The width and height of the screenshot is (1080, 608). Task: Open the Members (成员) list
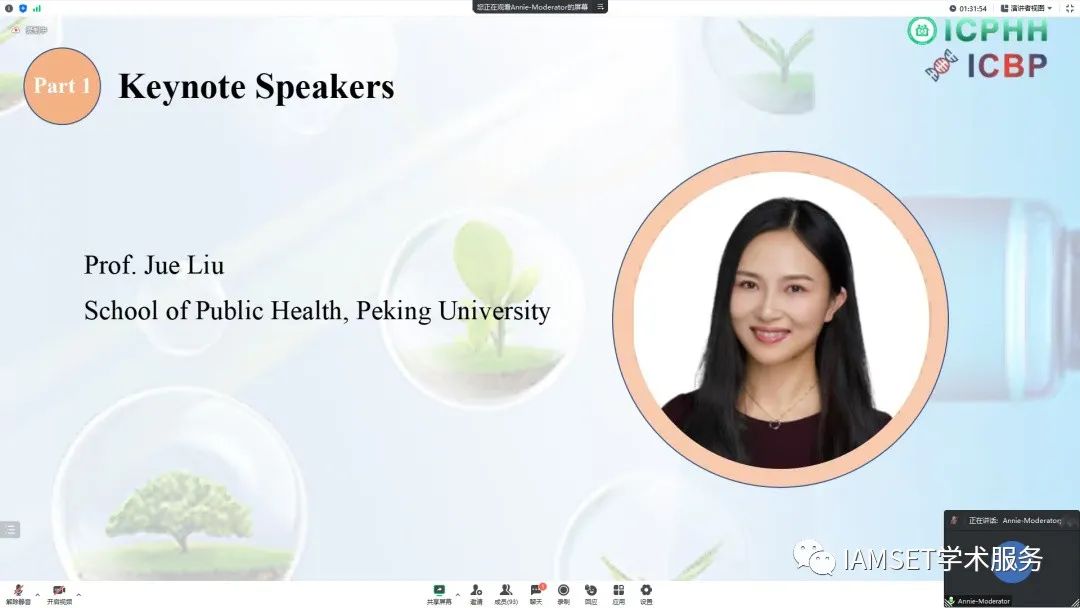tap(506, 593)
